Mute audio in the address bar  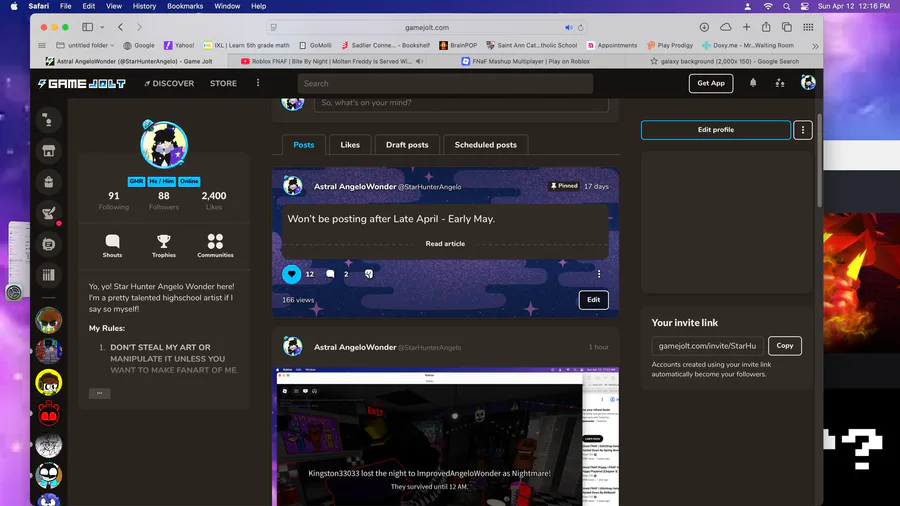(568, 28)
